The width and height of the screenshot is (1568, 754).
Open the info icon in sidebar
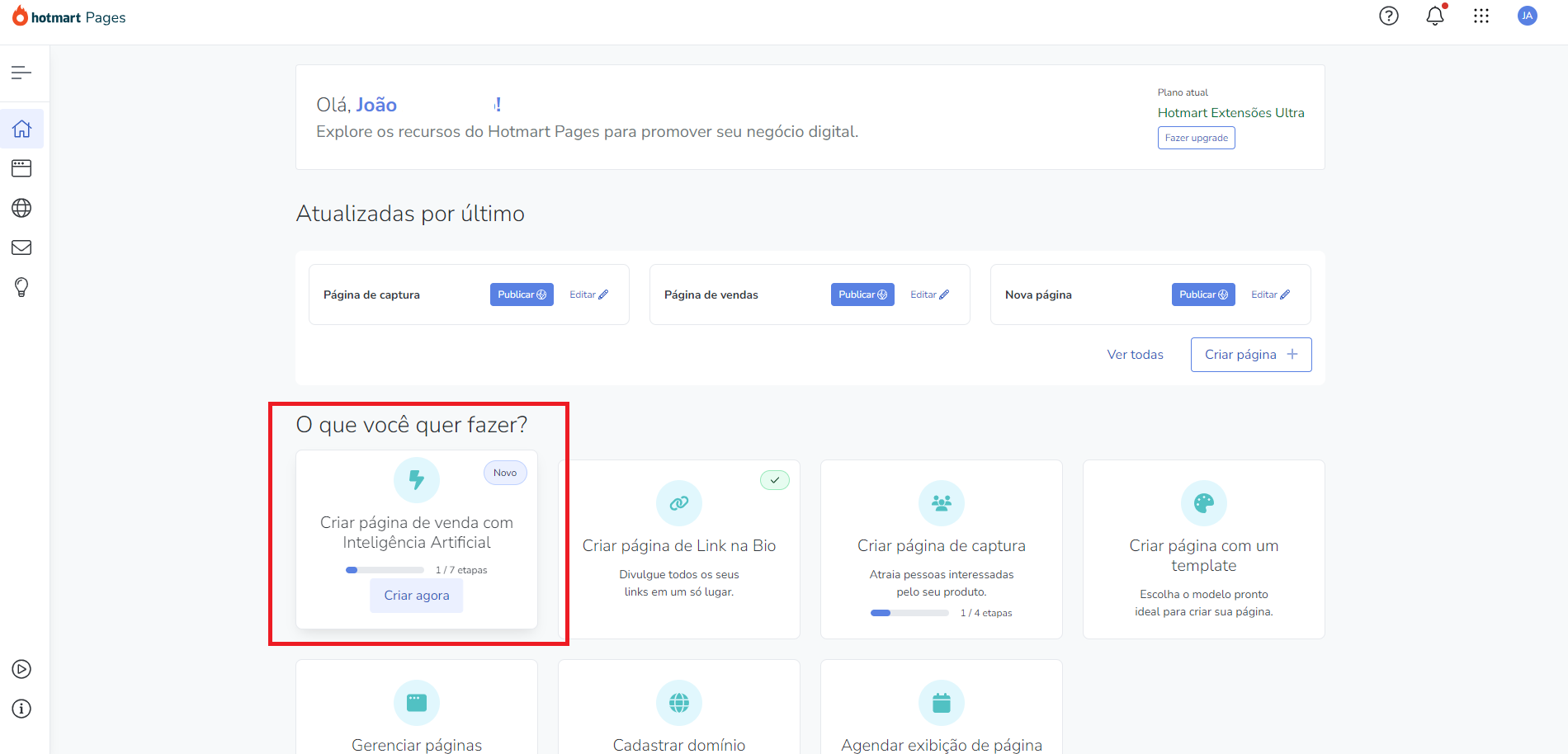pos(21,709)
